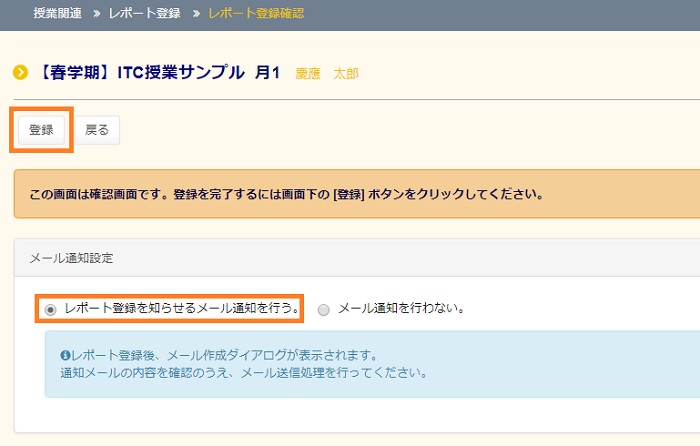This screenshot has height=446, width=700.
Task: Click the orange confirmation notice banner
Action: (357, 194)
